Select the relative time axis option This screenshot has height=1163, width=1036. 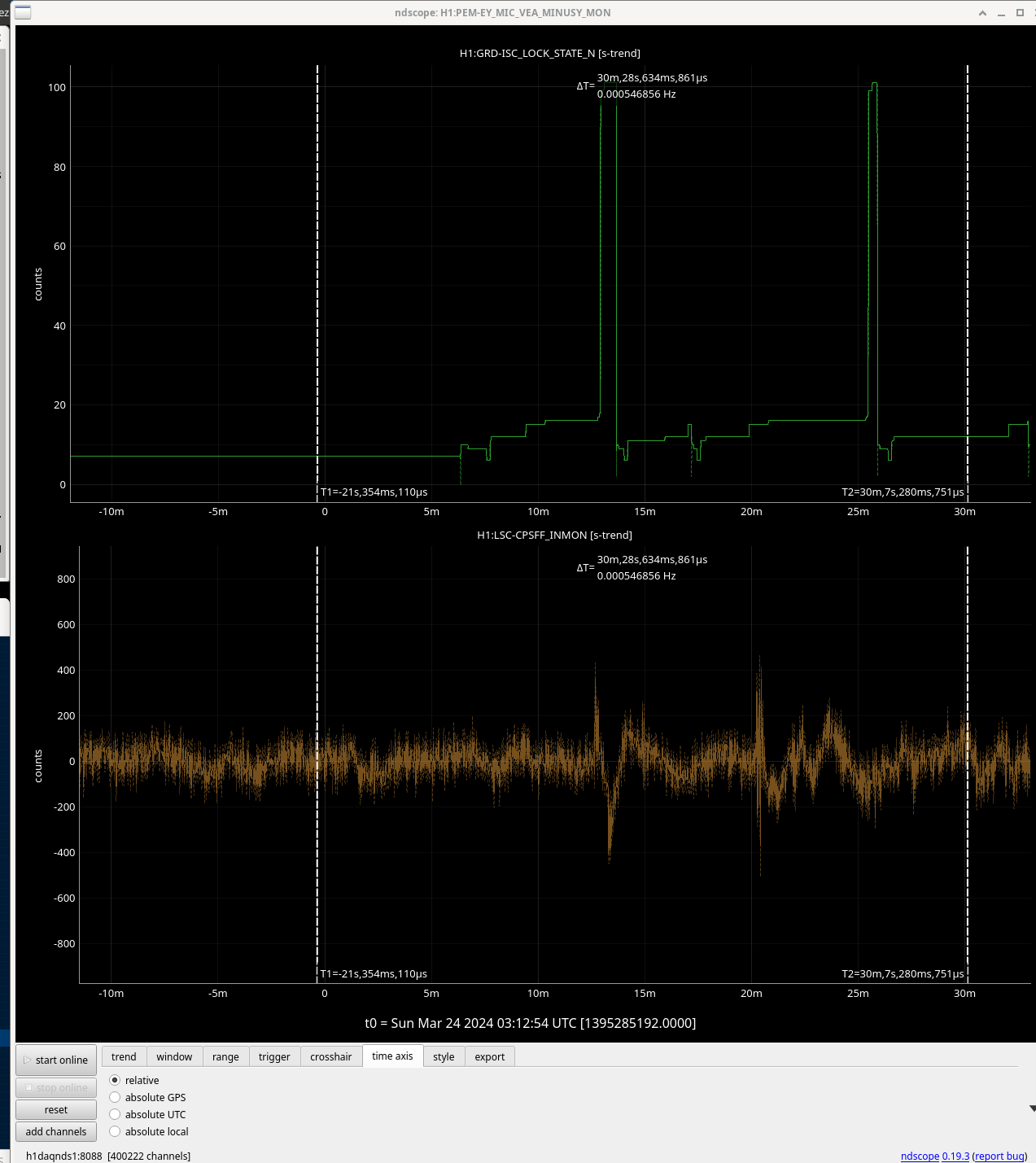pyautogui.click(x=115, y=1080)
